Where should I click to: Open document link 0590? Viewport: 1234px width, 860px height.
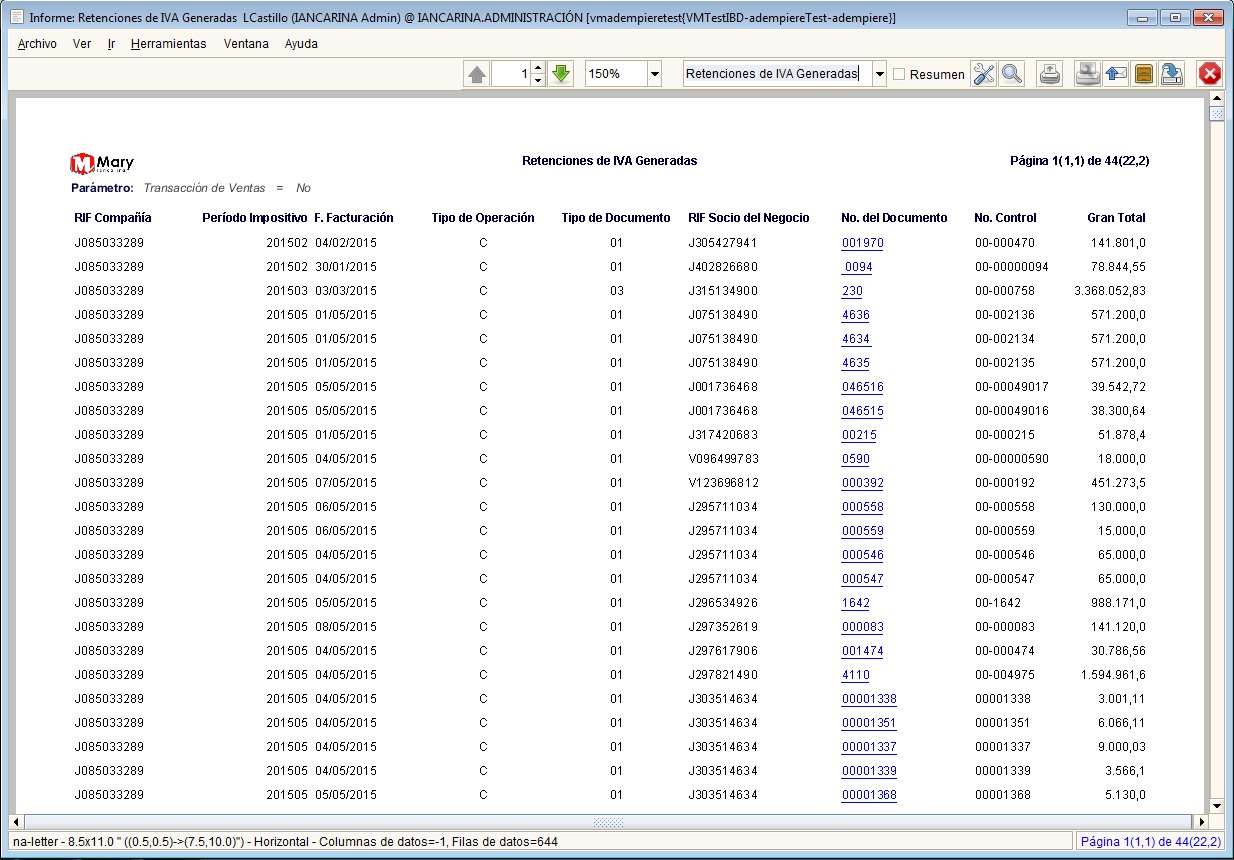(x=855, y=459)
